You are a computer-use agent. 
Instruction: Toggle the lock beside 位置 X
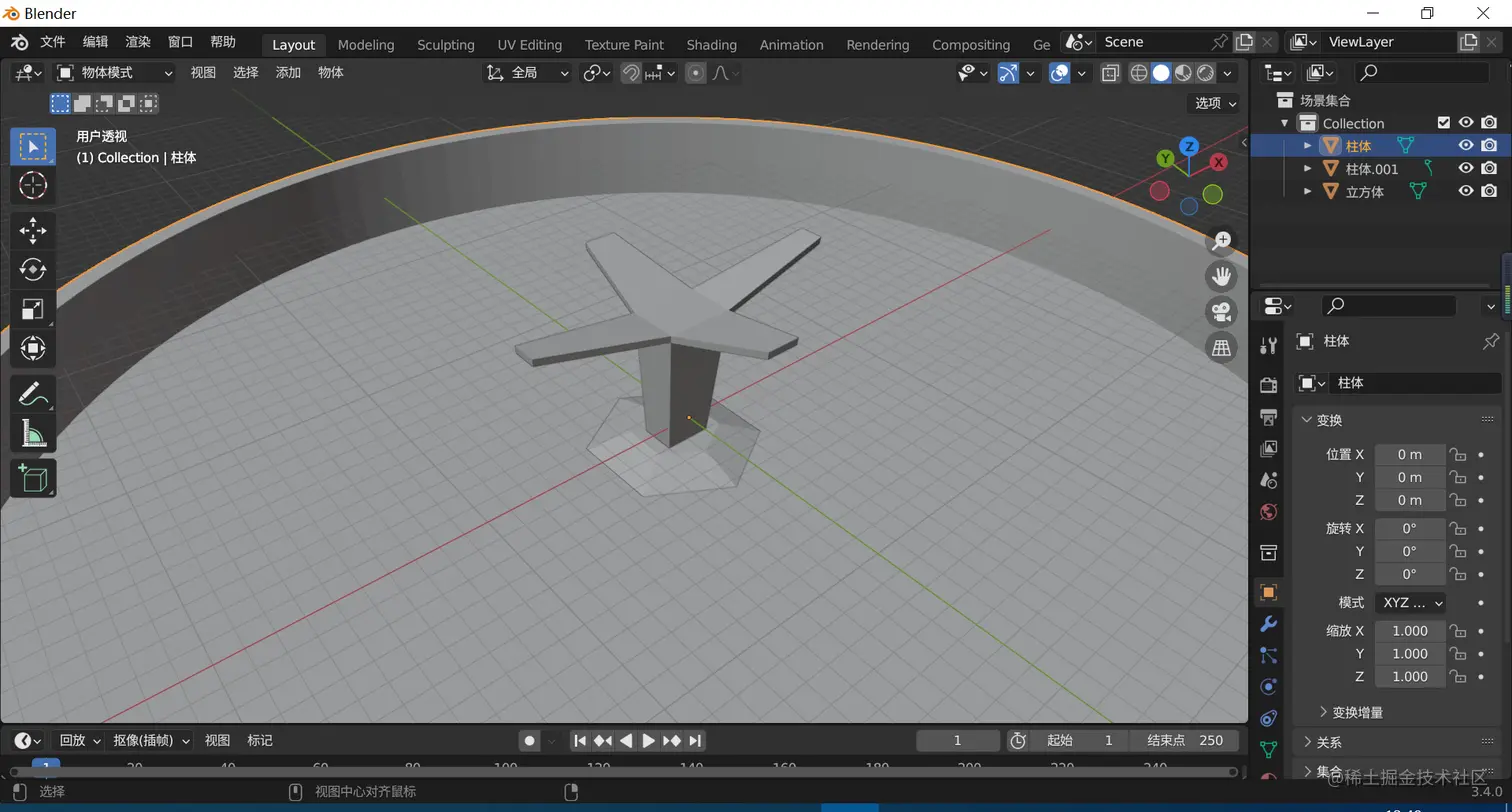(1458, 454)
